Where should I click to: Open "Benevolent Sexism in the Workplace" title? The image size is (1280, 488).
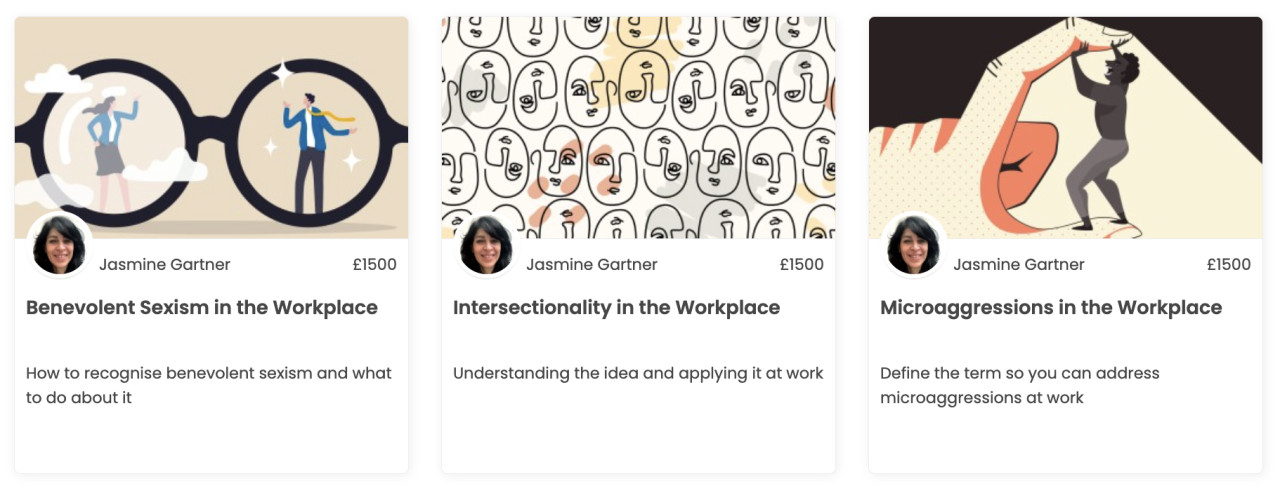pyautogui.click(x=202, y=308)
